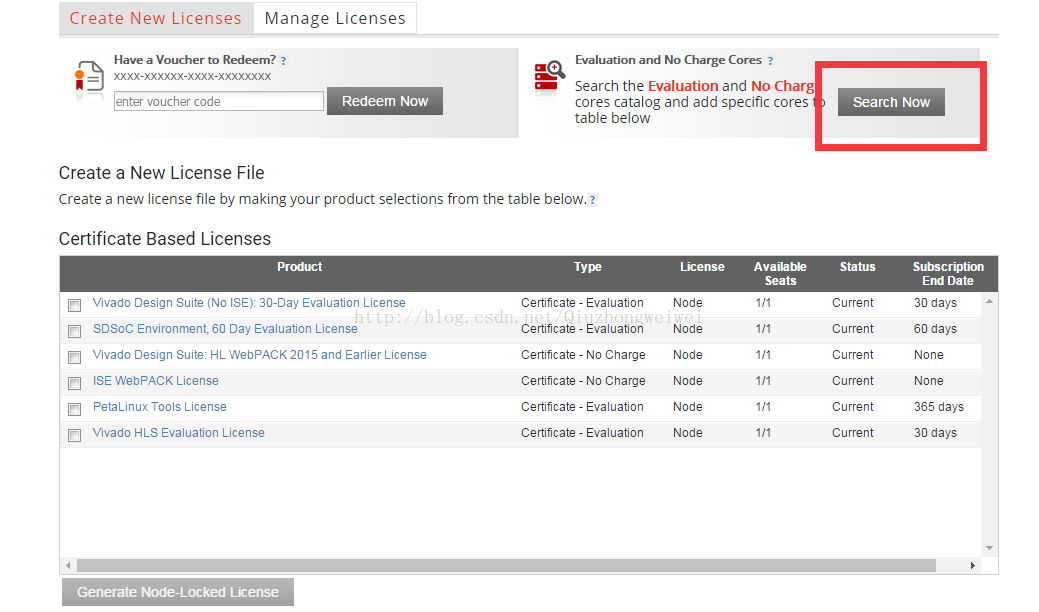The width and height of the screenshot is (1039, 612).
Task: Check PetaLinux Tools License checkbox
Action: point(74,409)
